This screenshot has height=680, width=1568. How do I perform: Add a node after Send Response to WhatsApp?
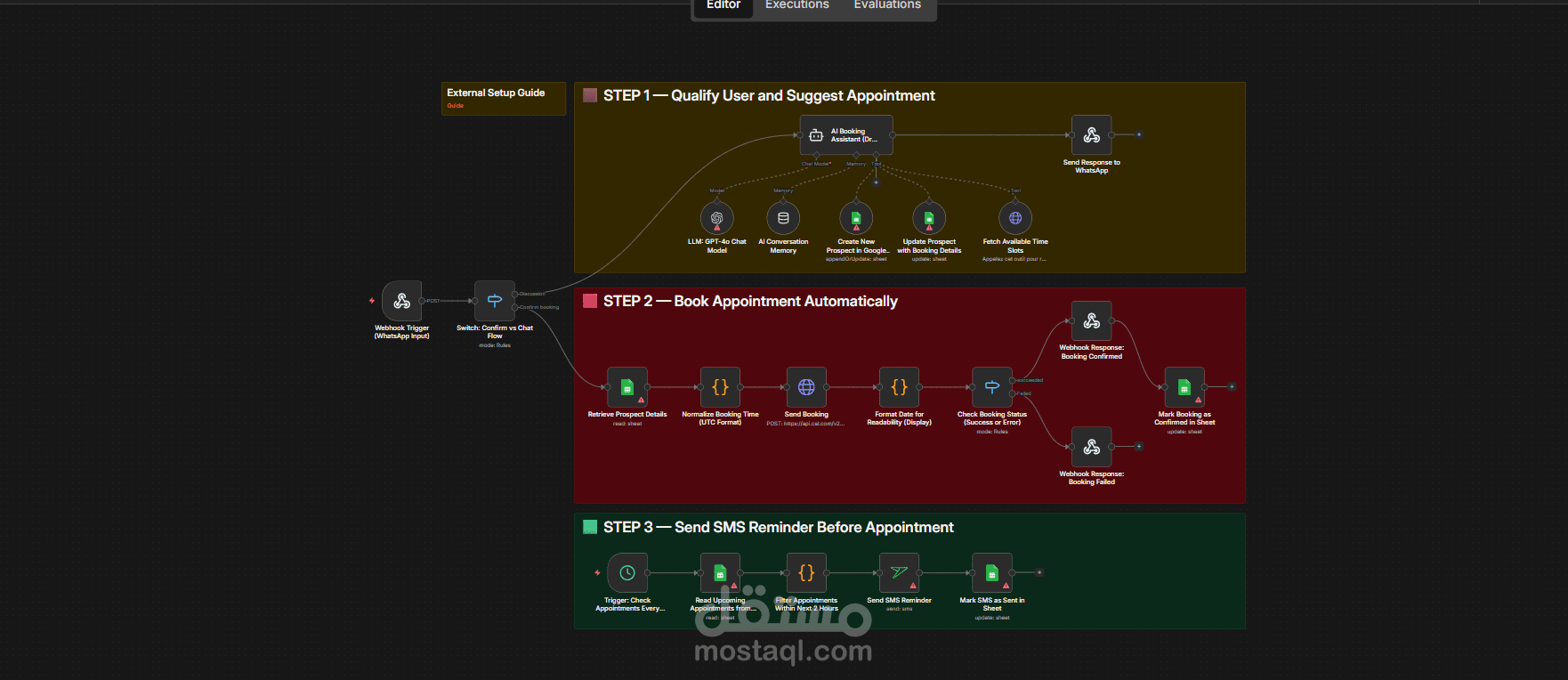coord(1139,135)
